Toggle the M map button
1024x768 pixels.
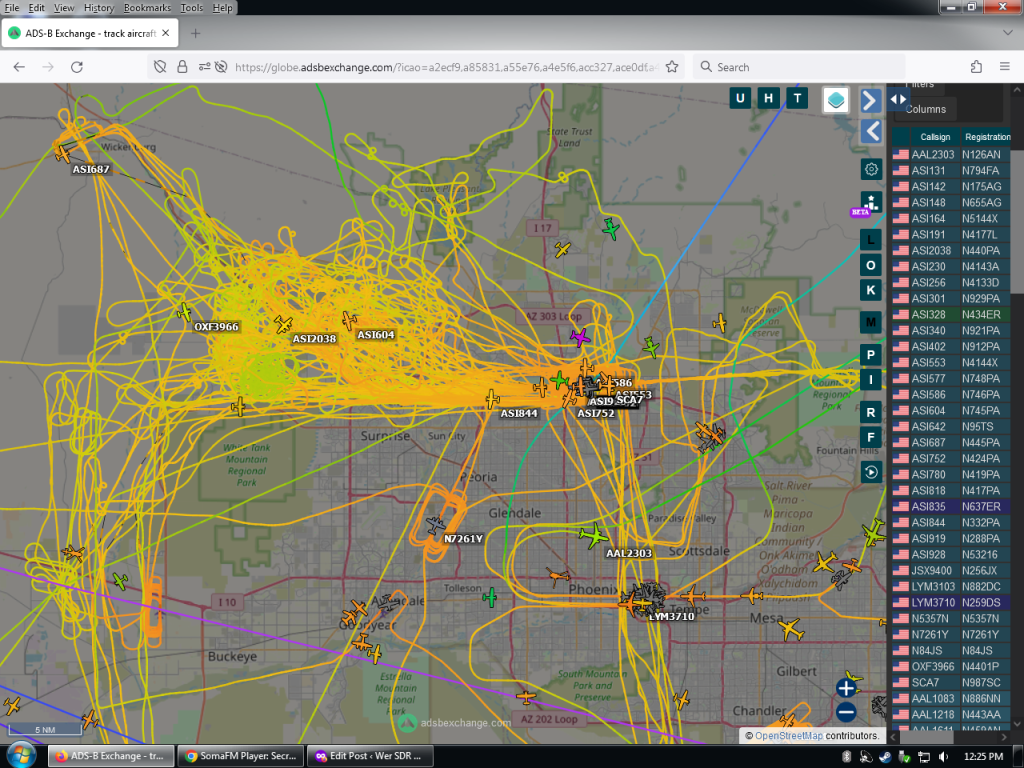click(x=871, y=322)
